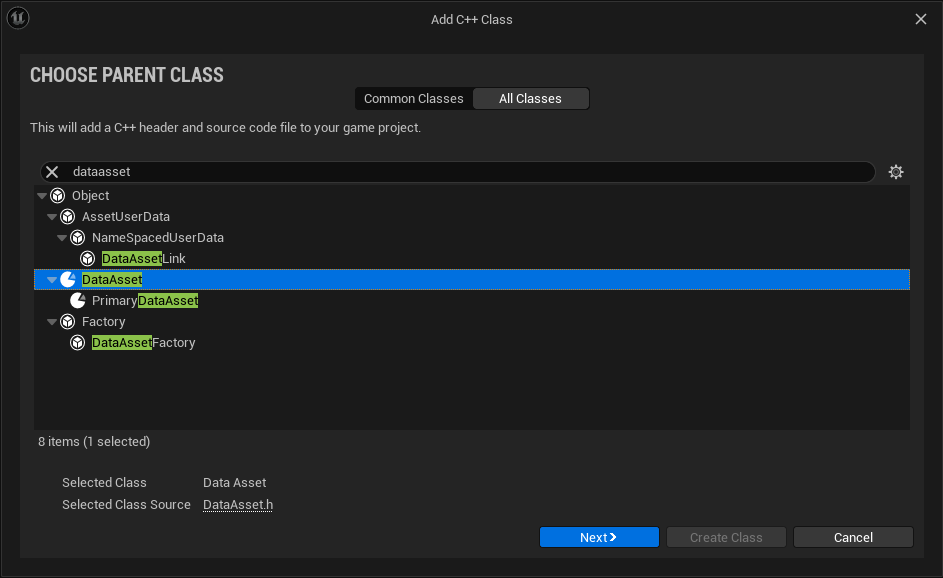Cancel the Add C++ Class dialog
The width and height of the screenshot is (943, 578).
853,537
